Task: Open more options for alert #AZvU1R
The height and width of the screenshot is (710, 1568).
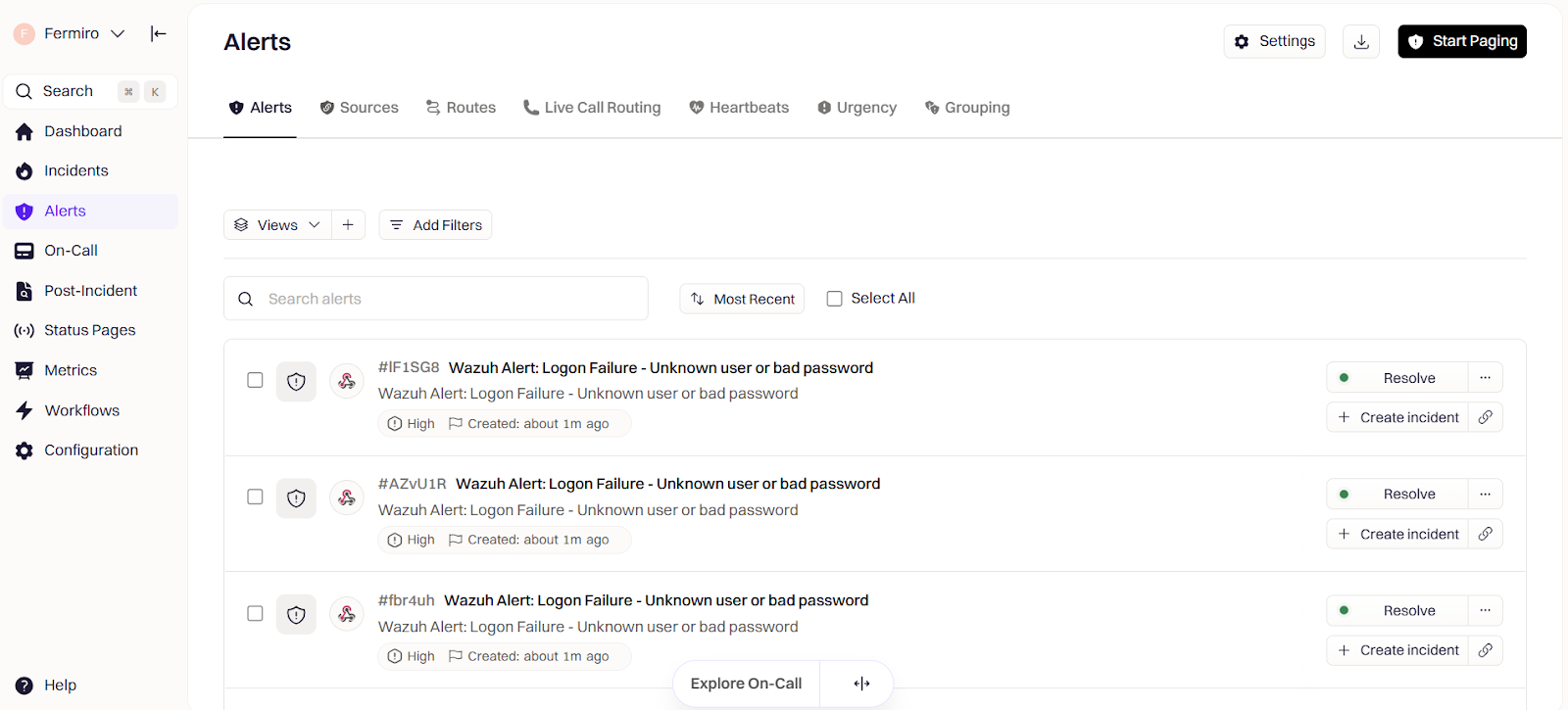Action: pos(1486,495)
